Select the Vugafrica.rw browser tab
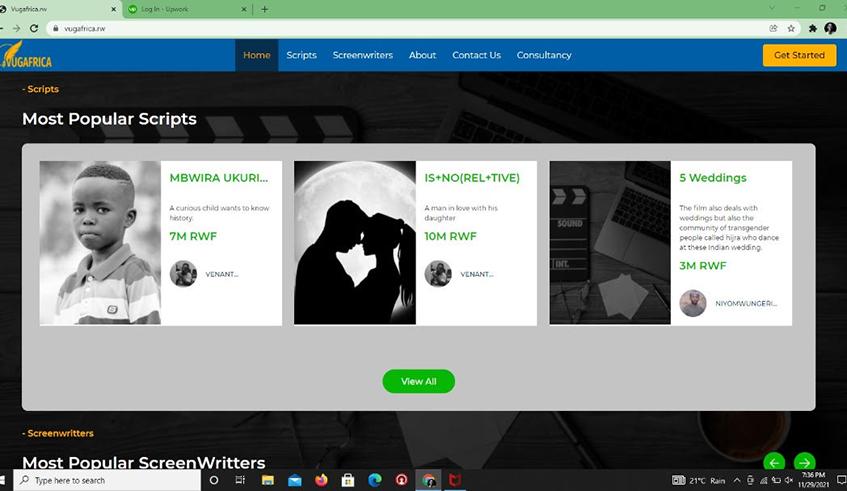The image size is (847, 491). pyautogui.click(x=59, y=9)
